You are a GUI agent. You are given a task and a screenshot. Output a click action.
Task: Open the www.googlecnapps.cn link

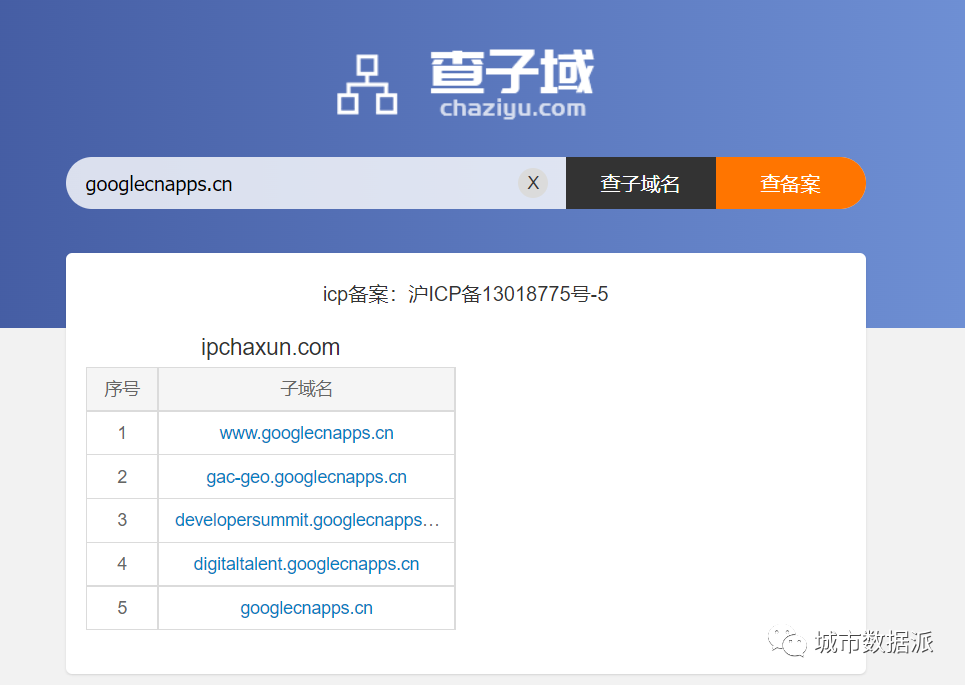click(x=306, y=433)
